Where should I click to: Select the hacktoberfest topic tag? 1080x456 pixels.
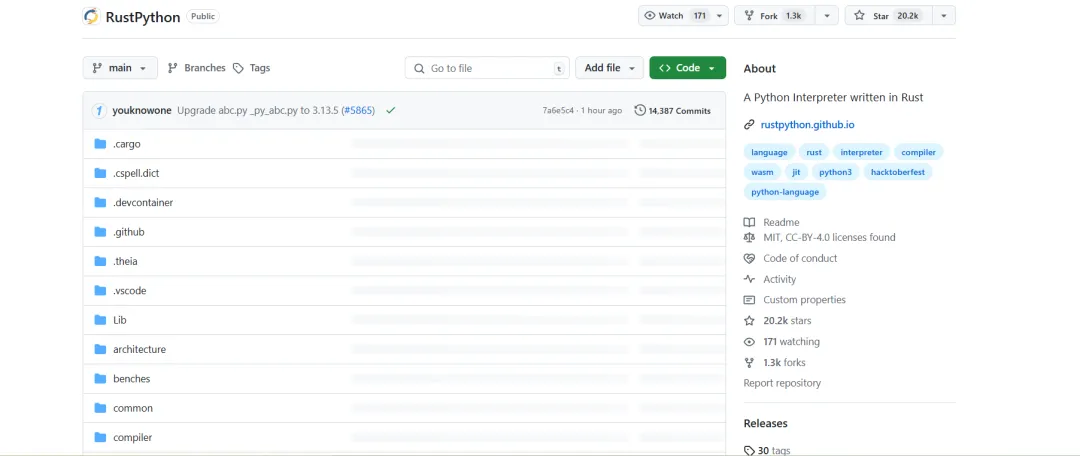tap(898, 172)
